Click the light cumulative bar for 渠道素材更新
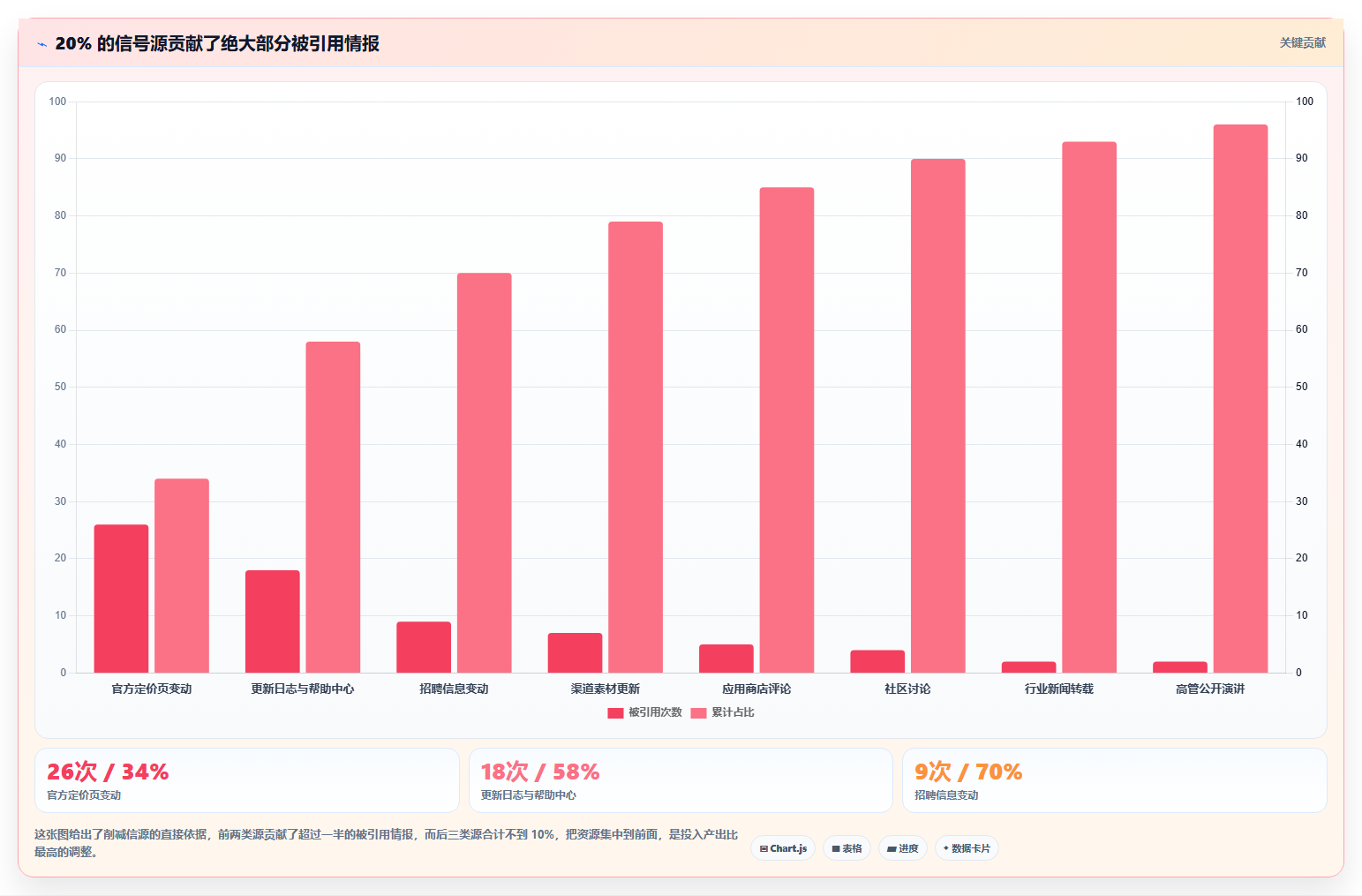1362x896 pixels. tap(636, 447)
